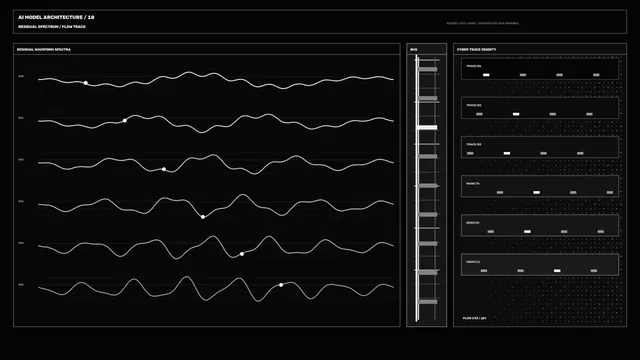Click second gray segment in first trace density row
This screenshot has width=640, height=360.
pyautogui.click(x=560, y=75)
